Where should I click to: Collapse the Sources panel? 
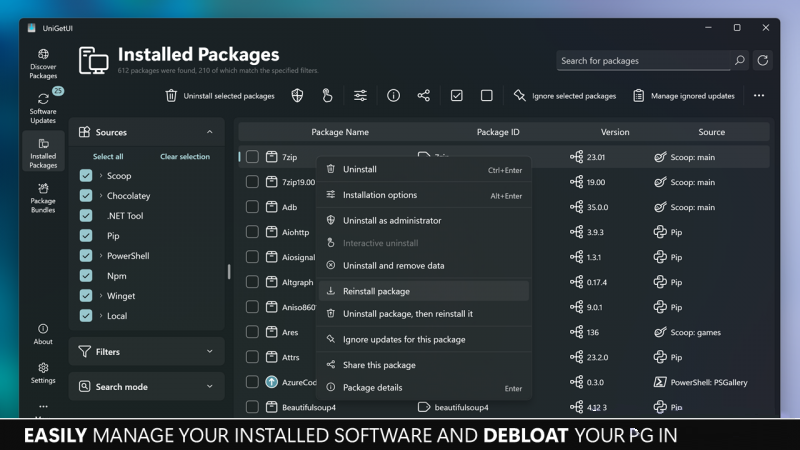(x=209, y=132)
